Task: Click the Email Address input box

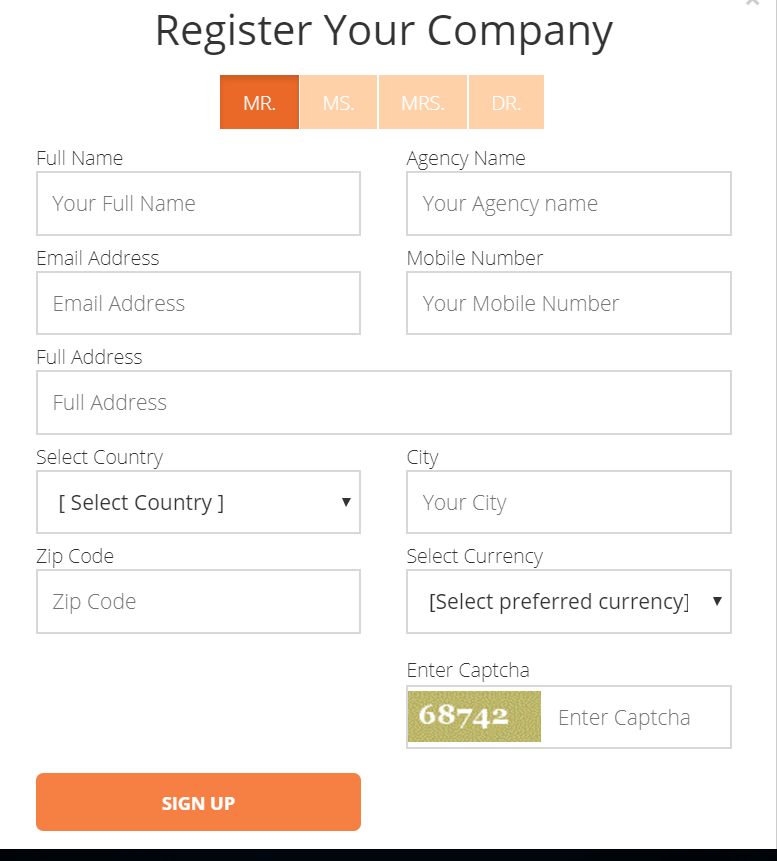Action: pyautogui.click(x=198, y=303)
